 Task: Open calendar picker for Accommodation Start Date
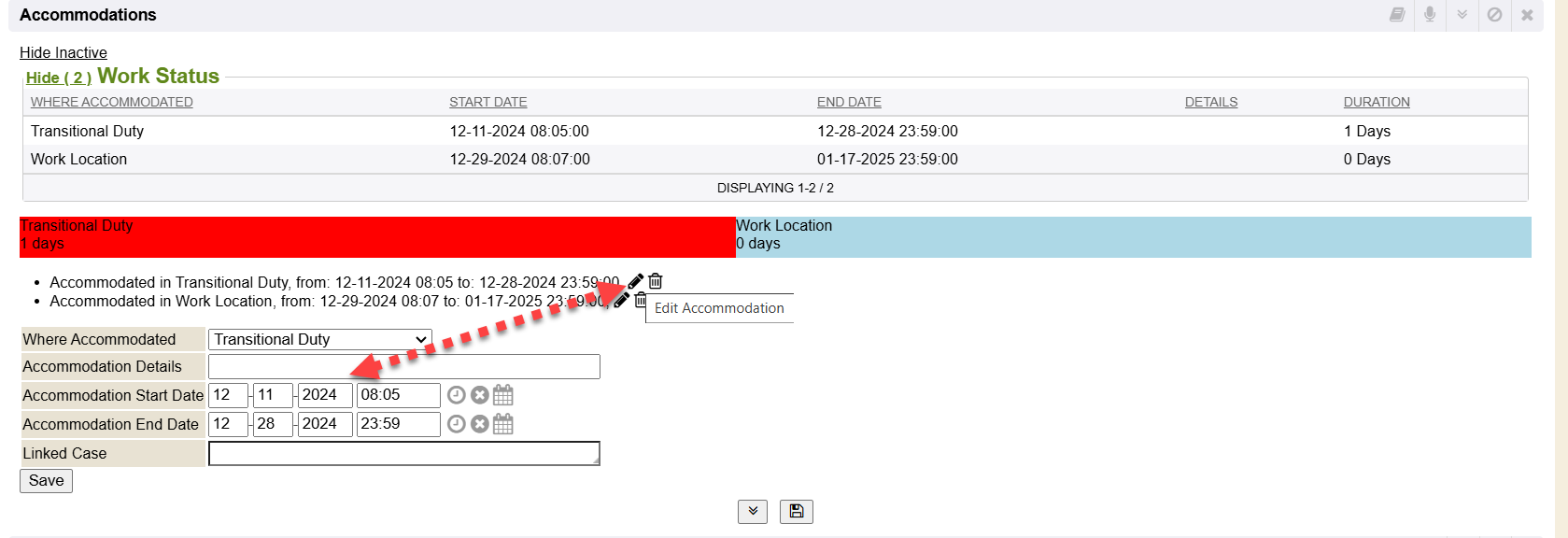(x=503, y=395)
